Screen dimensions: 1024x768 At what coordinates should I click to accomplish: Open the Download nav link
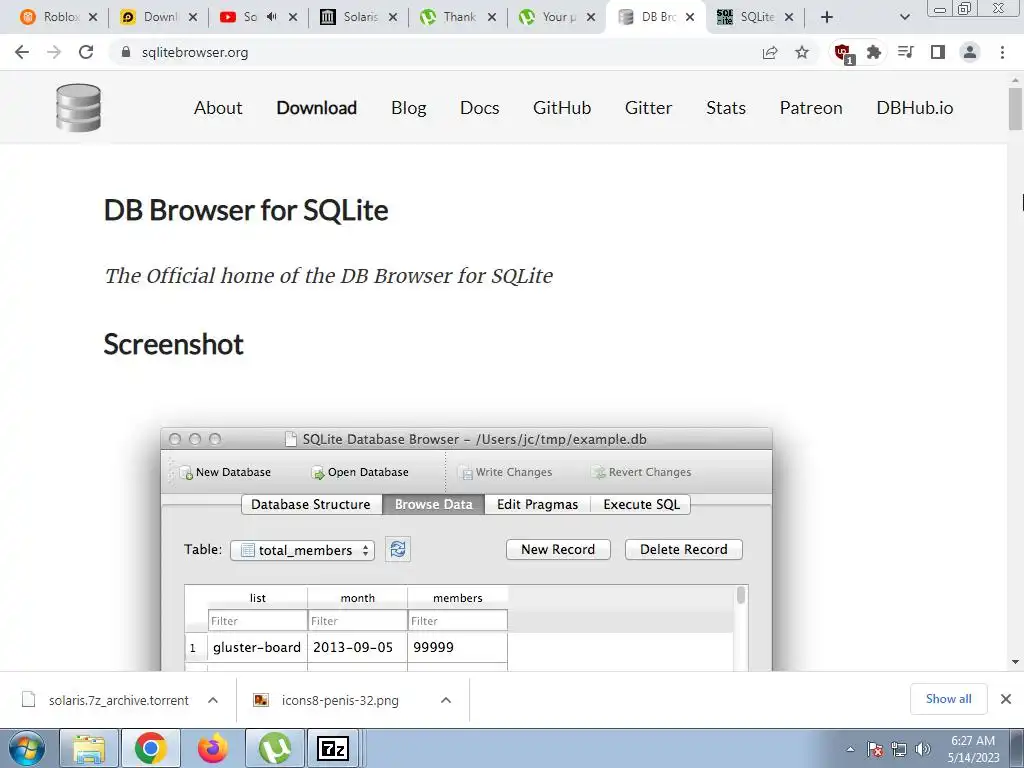317,108
